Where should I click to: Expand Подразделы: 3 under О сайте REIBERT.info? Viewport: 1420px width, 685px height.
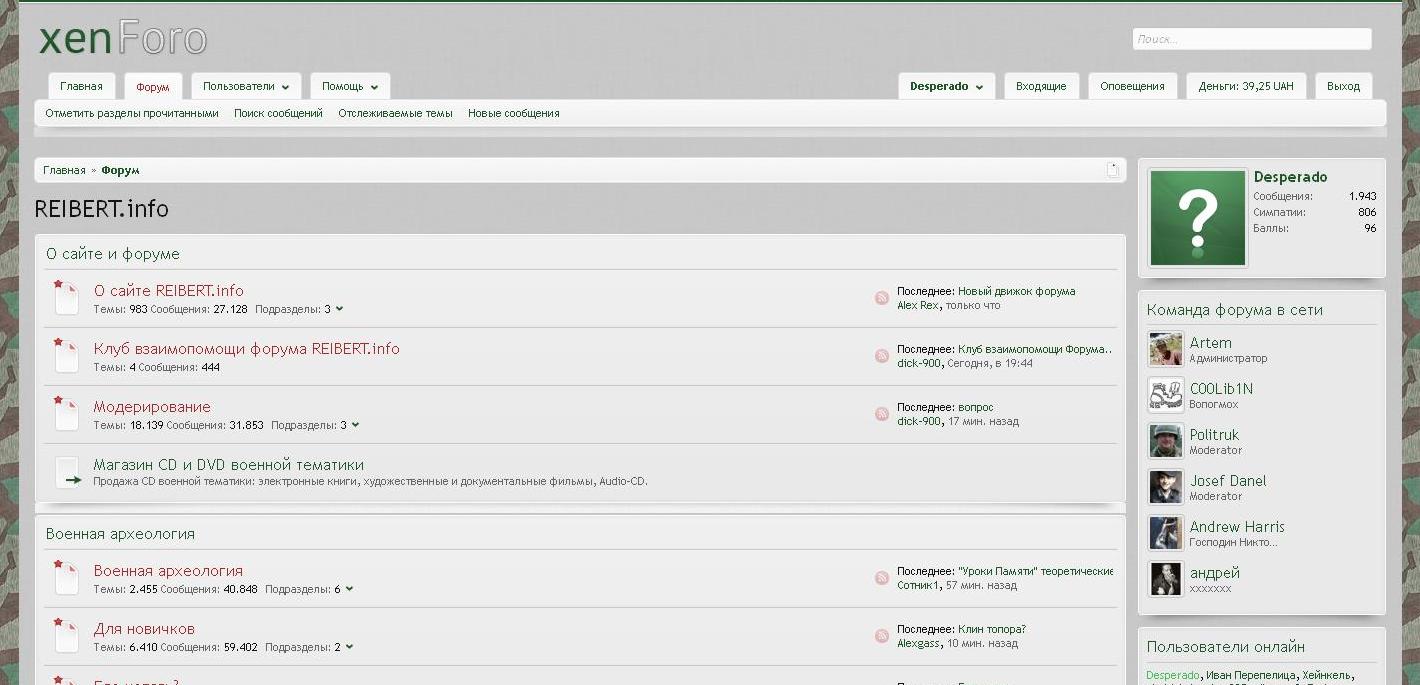tap(339, 309)
